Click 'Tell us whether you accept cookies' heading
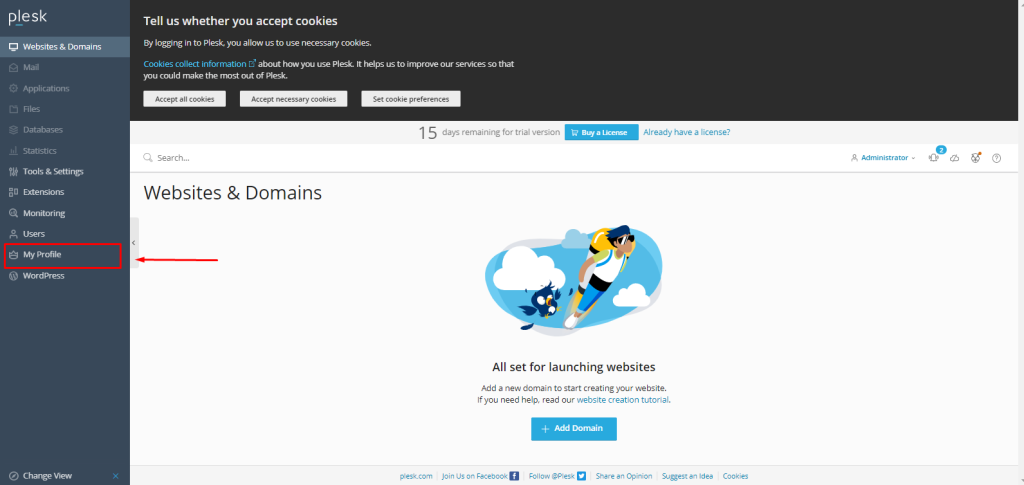This screenshot has height=485, width=1024. [x=240, y=21]
